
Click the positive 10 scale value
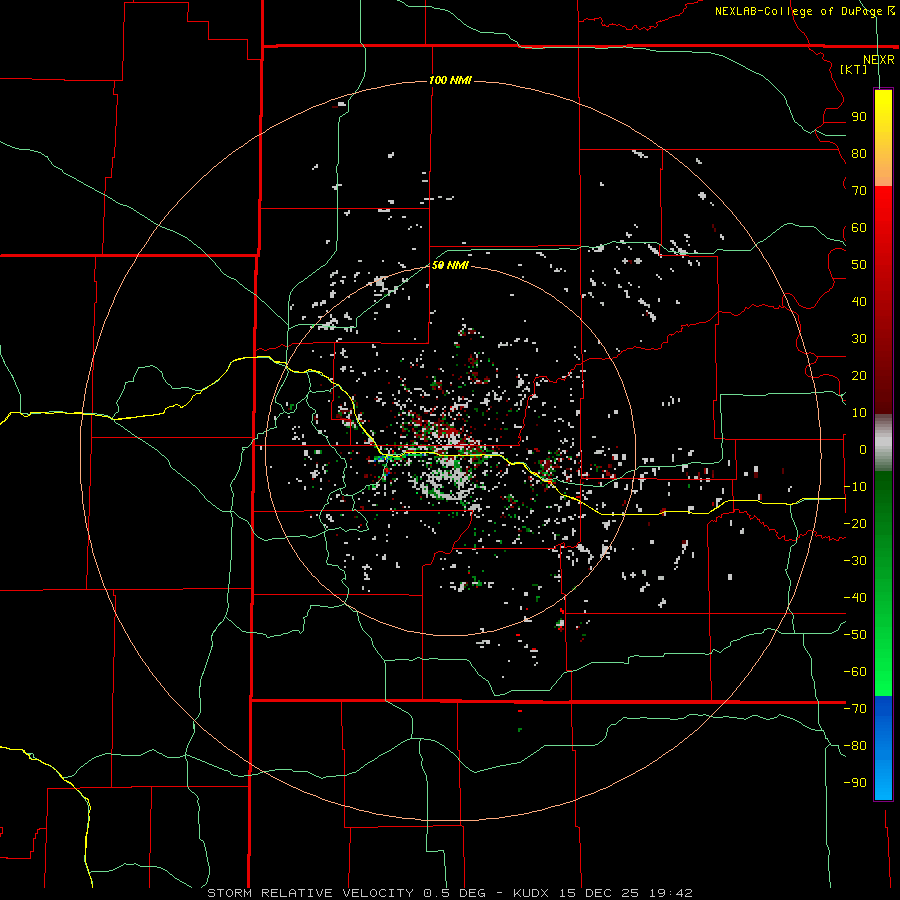pos(859,413)
